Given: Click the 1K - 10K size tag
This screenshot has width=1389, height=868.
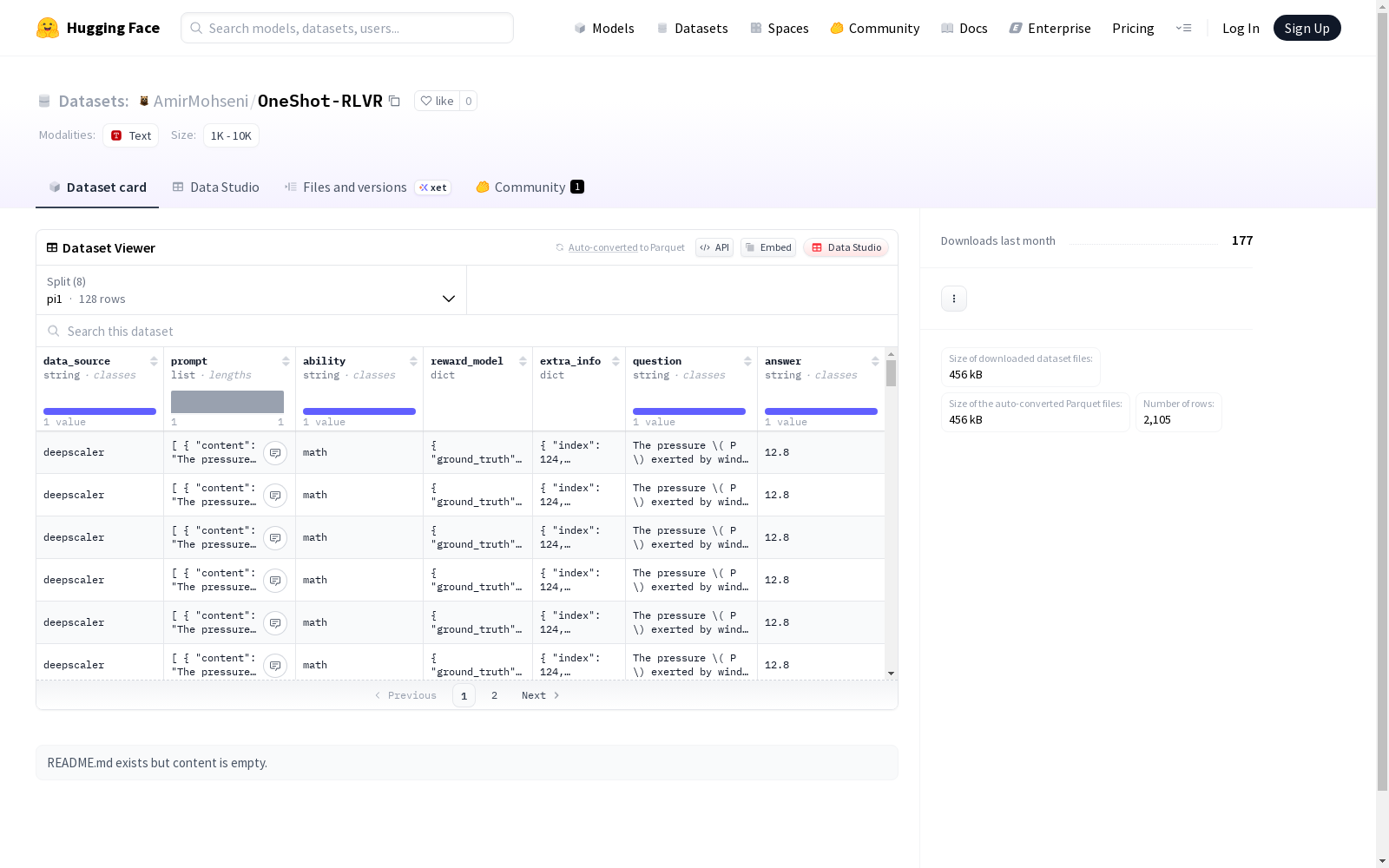Looking at the screenshot, I should pos(231,135).
